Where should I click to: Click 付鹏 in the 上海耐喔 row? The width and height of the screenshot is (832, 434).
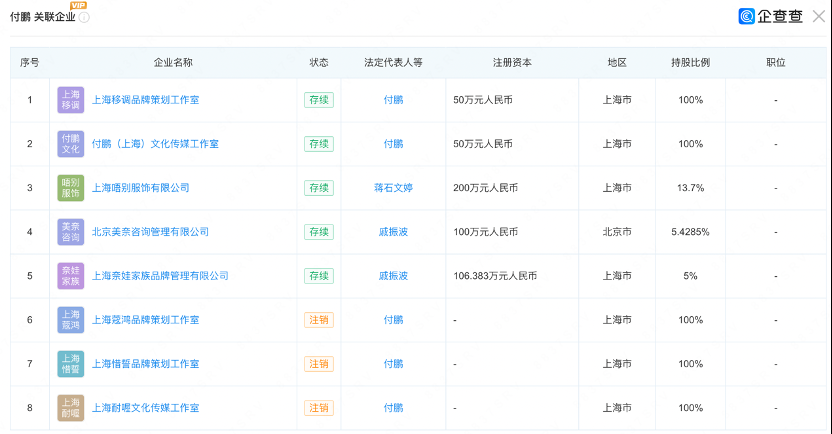point(393,408)
